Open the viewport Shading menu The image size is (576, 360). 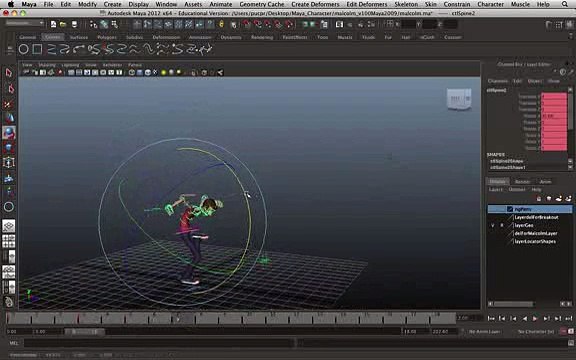point(47,65)
